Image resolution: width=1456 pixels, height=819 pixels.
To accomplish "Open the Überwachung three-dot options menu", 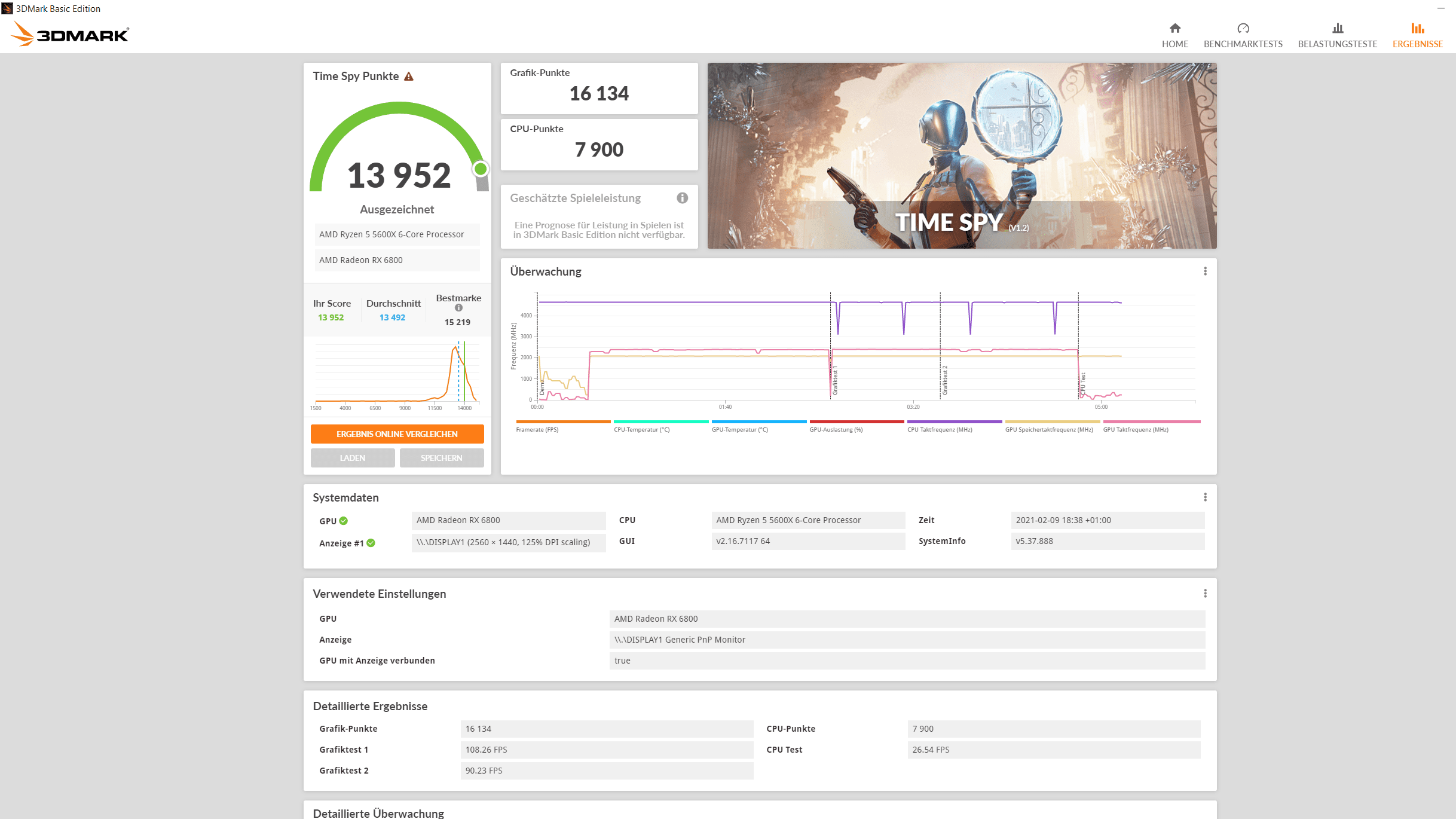I will pos(1205,271).
